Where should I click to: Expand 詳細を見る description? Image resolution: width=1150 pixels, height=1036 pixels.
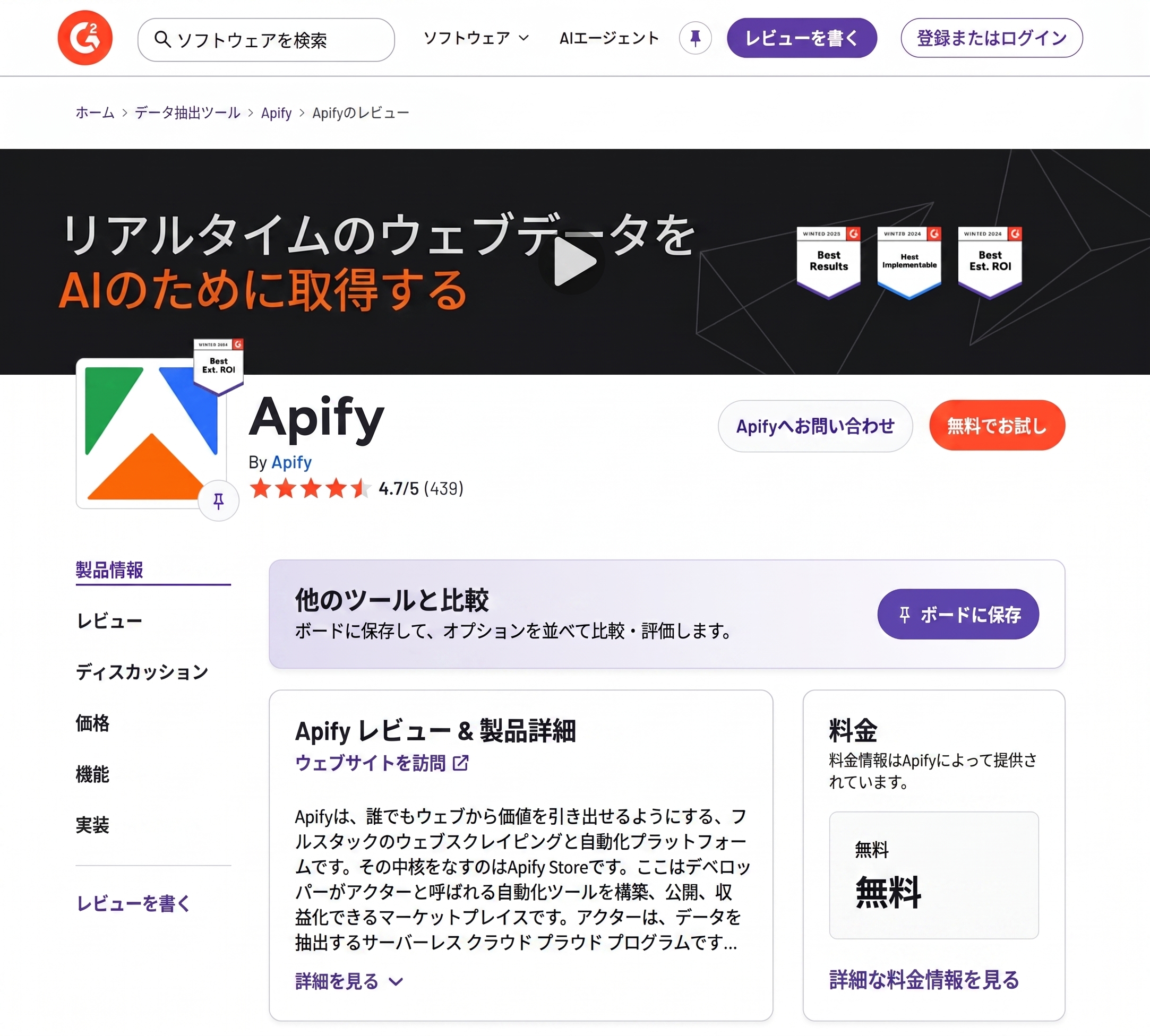(349, 981)
